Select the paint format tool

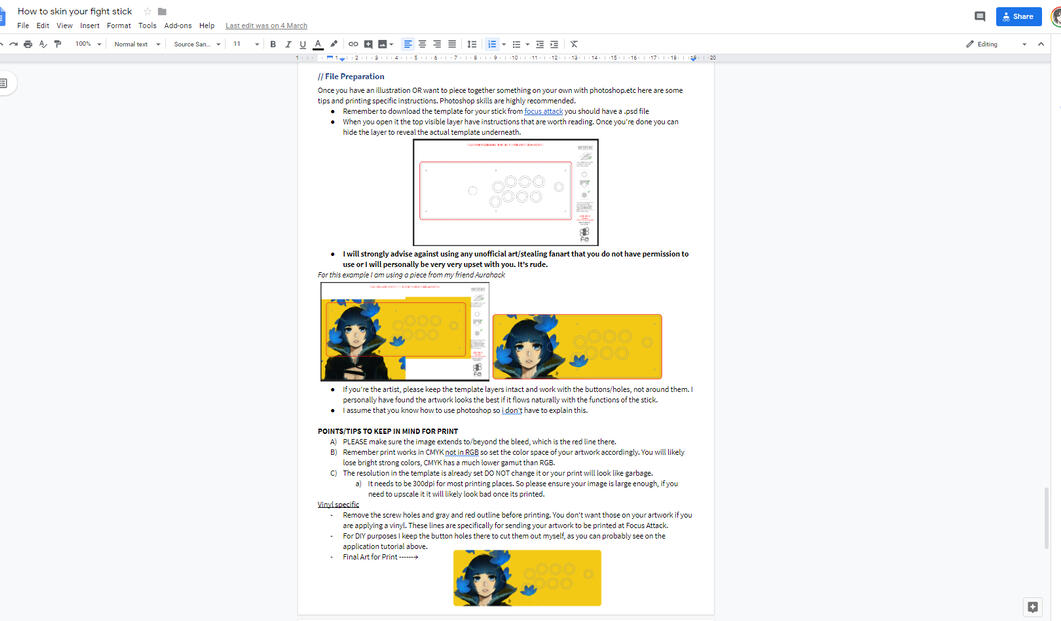[57, 44]
